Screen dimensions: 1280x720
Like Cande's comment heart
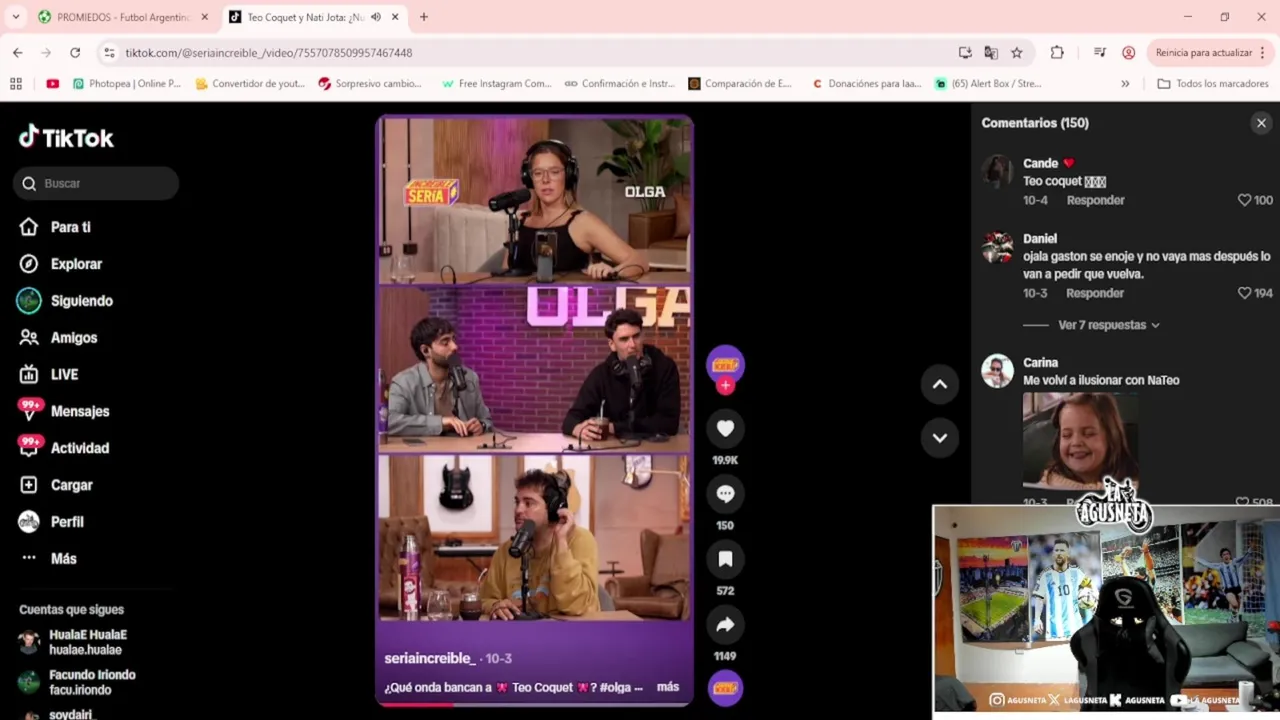(x=1244, y=200)
